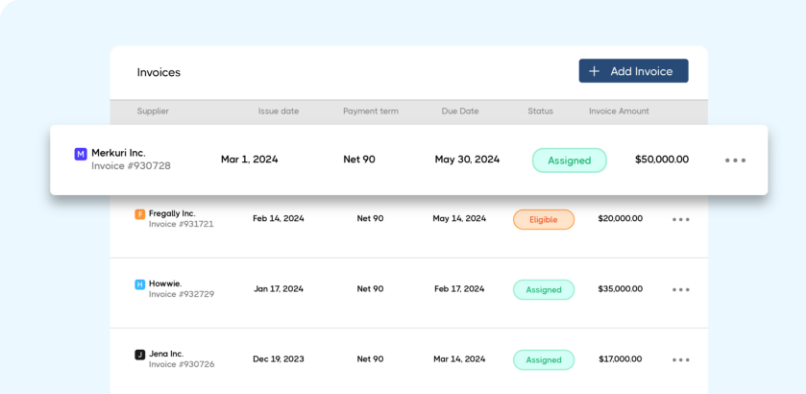Click the Invoices panel title
This screenshot has width=806, height=394.
click(x=158, y=73)
